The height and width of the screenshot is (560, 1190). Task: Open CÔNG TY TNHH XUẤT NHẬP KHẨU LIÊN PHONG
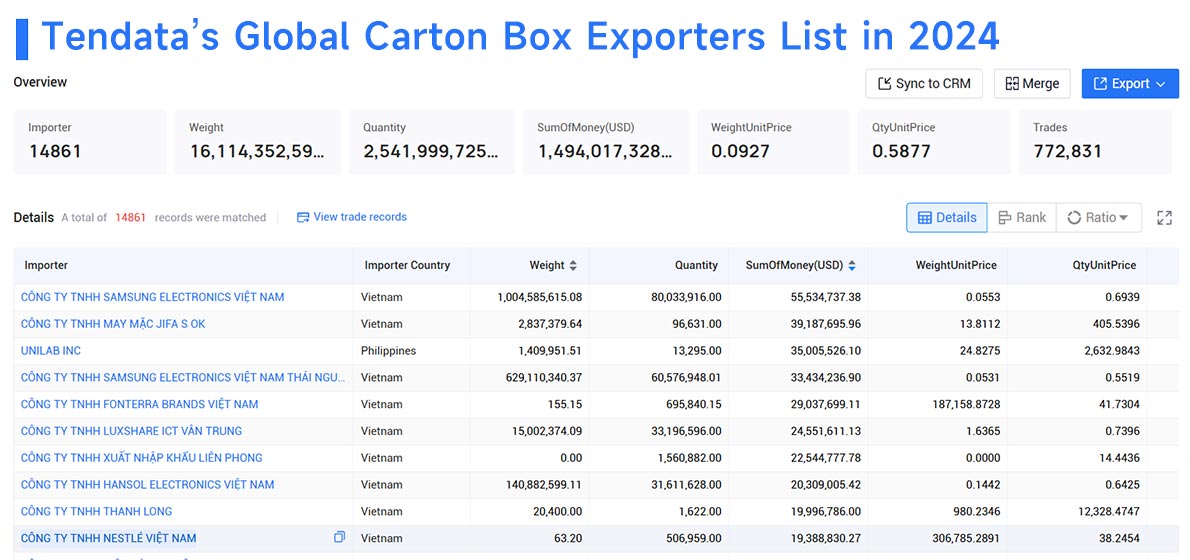click(x=141, y=458)
